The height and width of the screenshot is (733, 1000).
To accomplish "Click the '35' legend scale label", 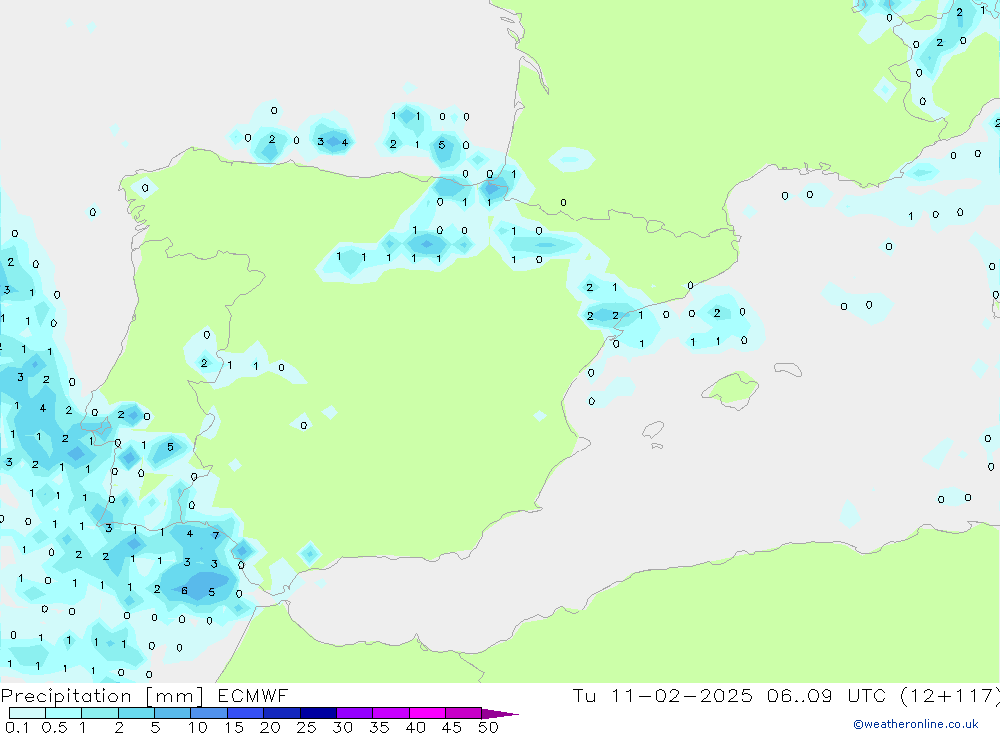I will [x=379, y=727].
